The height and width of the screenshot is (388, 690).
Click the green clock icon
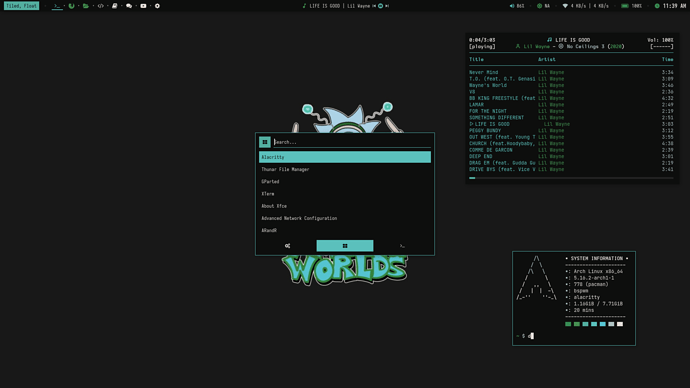[x=657, y=6]
